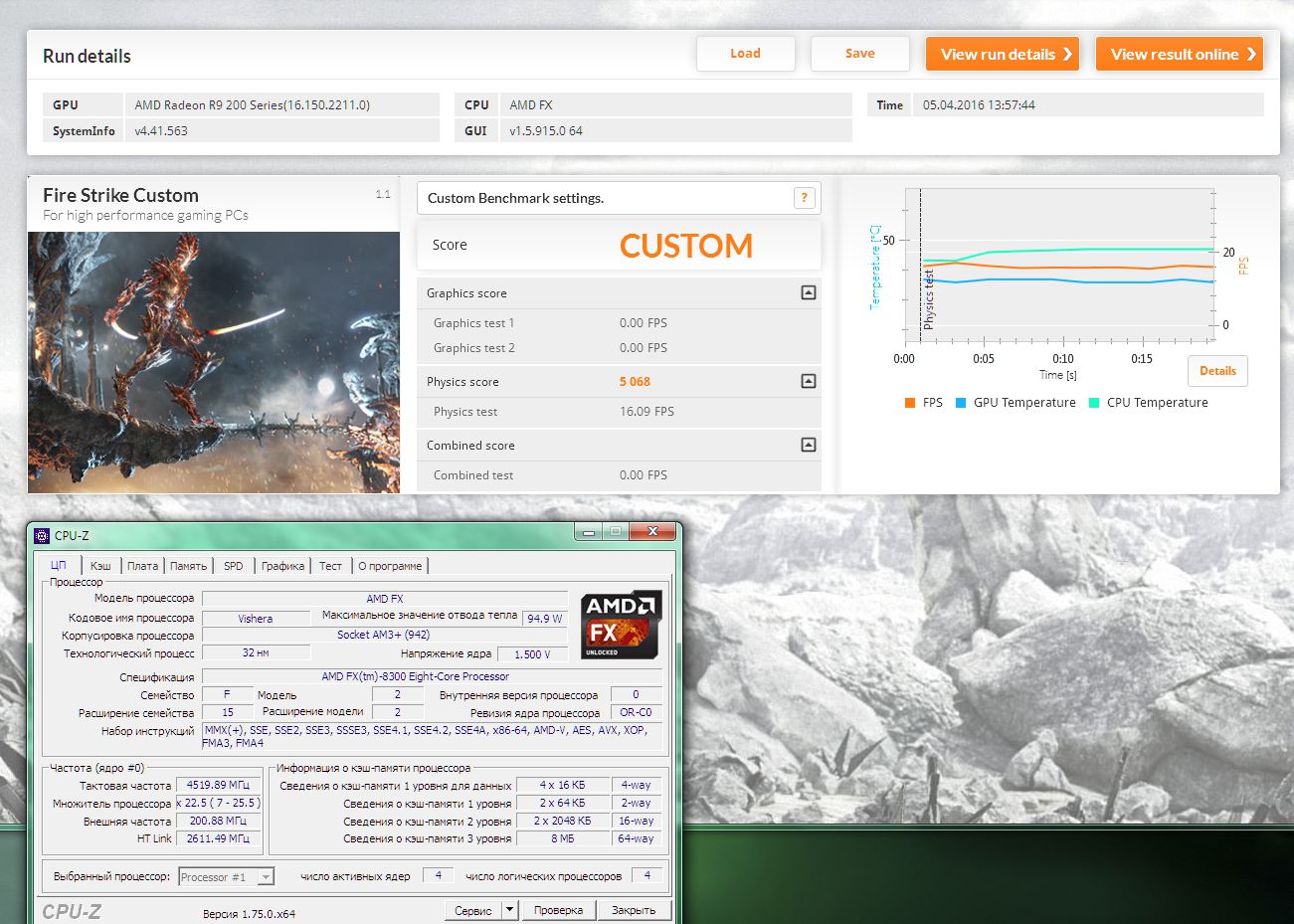
Task: Click the Combined test value '0.00 FPS'
Action: 644,475
